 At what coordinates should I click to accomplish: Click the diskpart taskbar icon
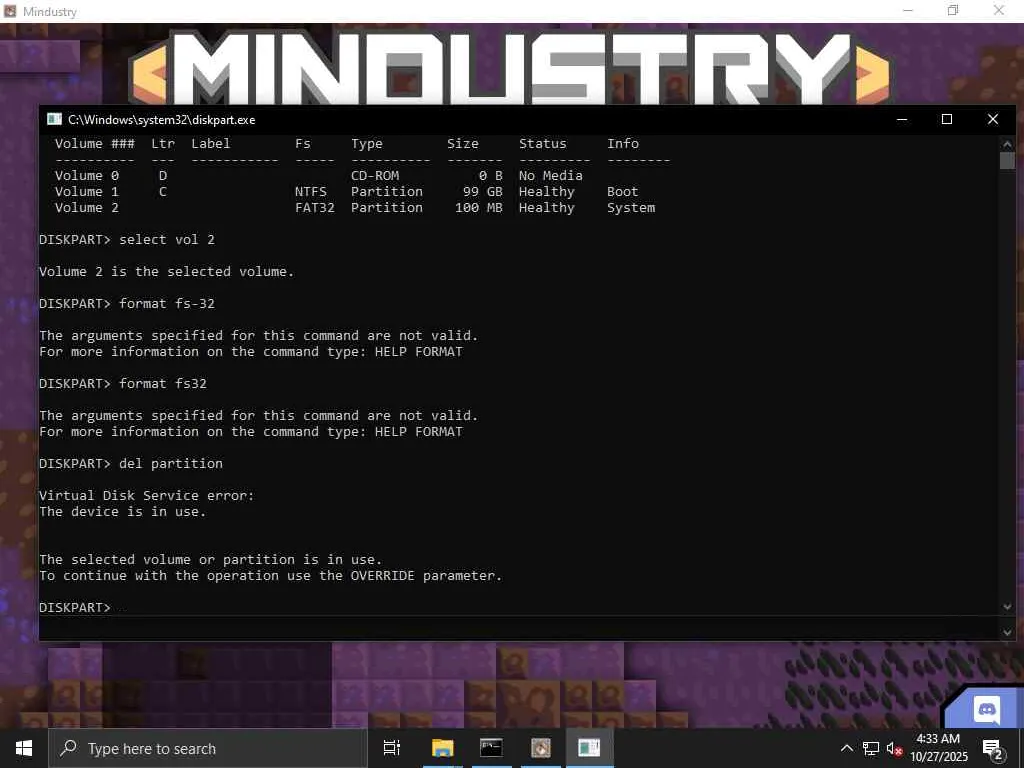point(589,748)
